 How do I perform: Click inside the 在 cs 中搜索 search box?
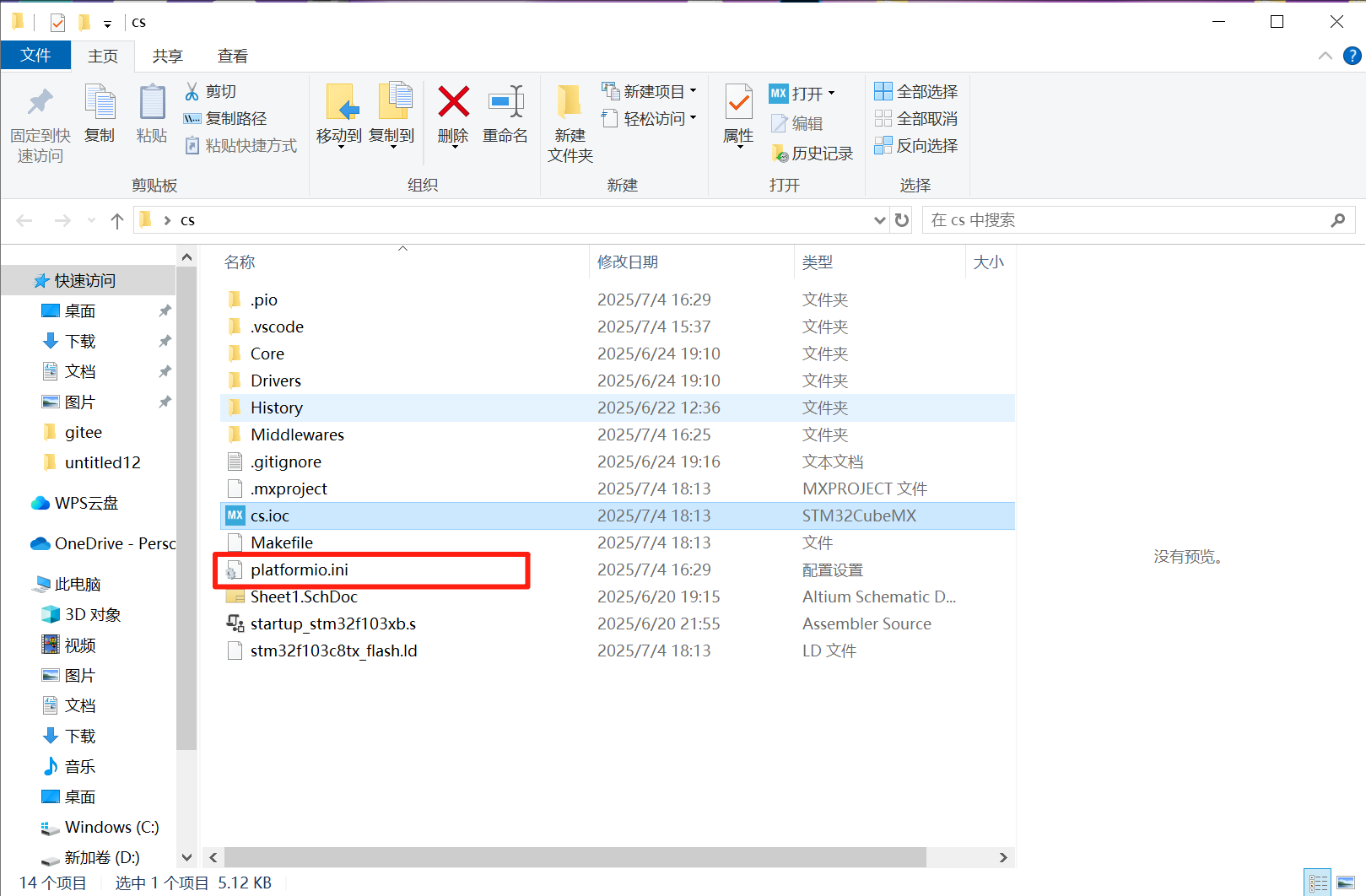pyautogui.click(x=1097, y=219)
